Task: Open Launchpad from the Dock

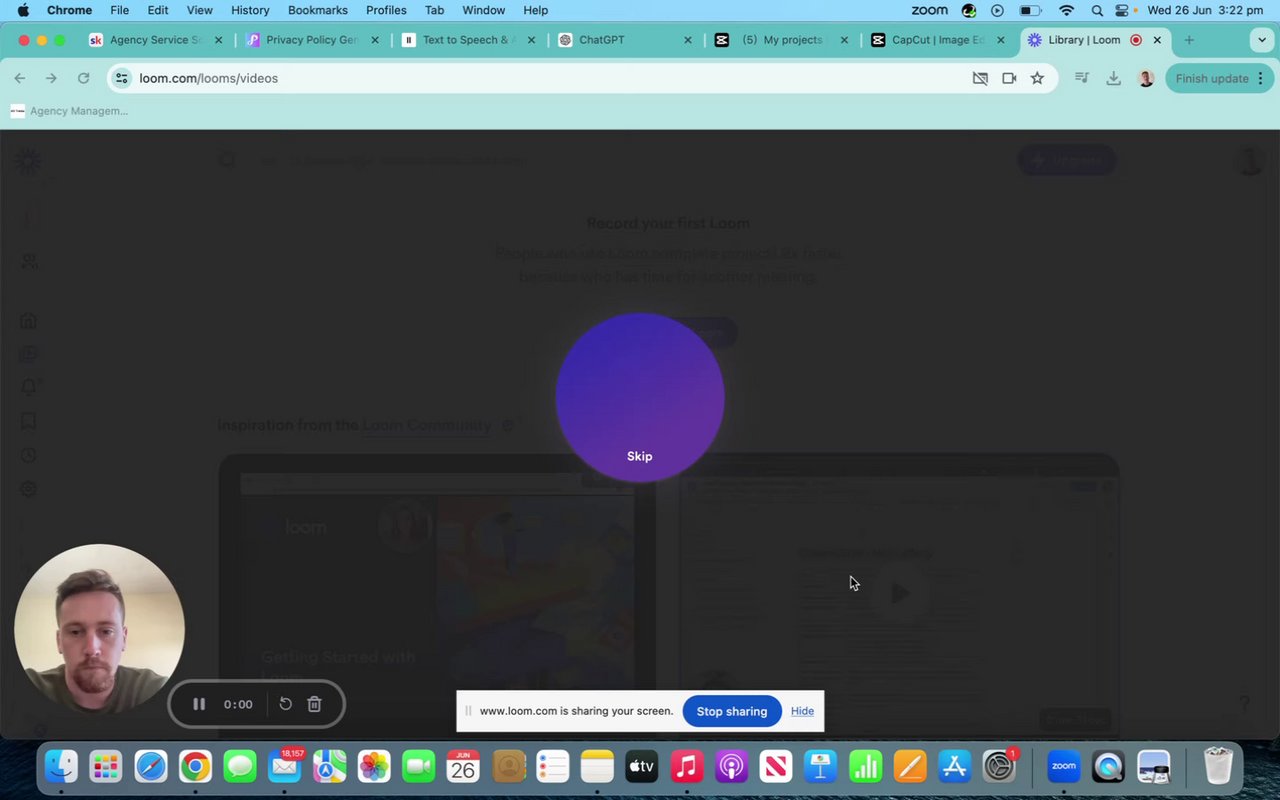Action: click(106, 767)
